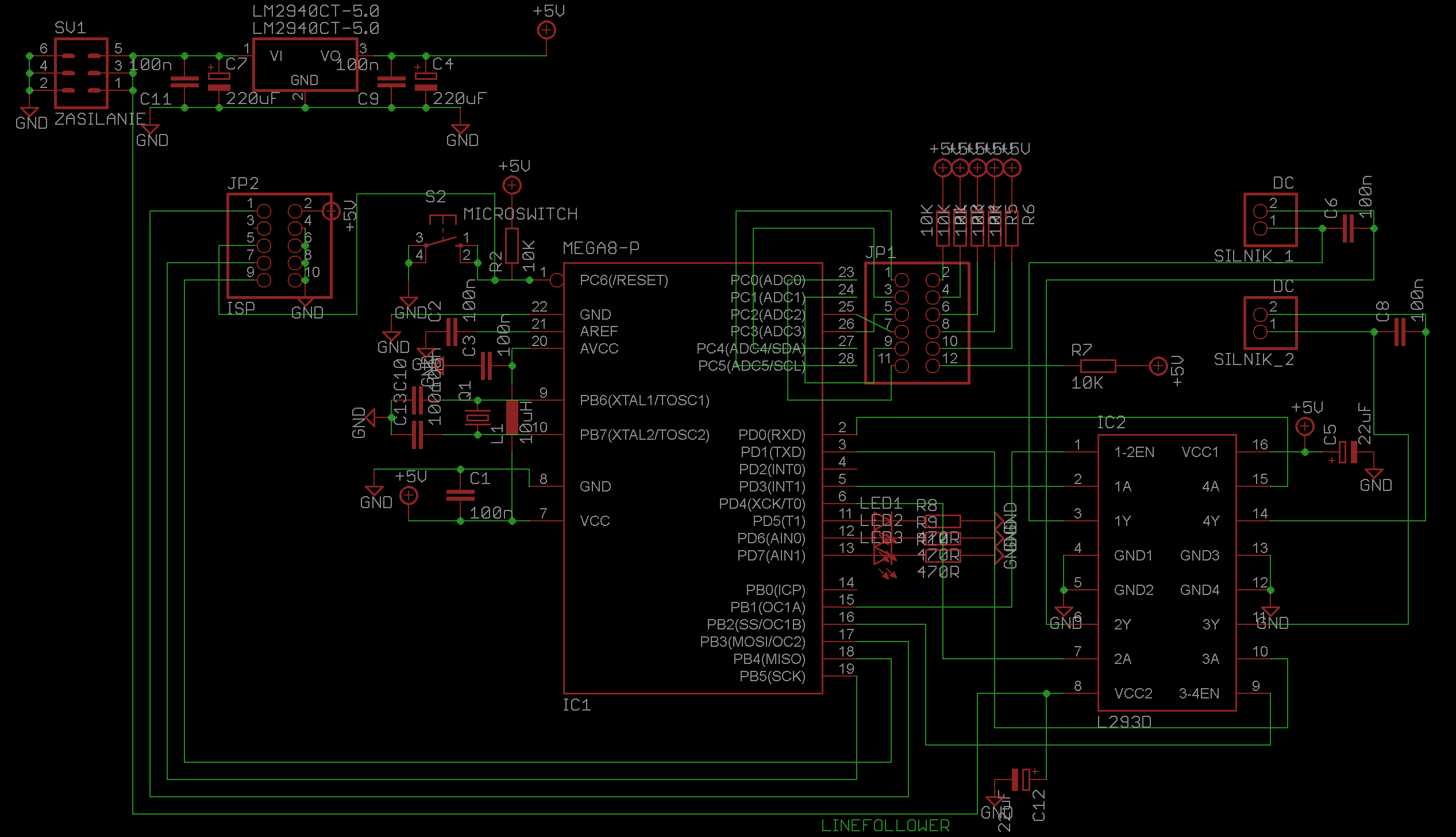Select the L293D IC2 chip body
Image resolution: width=1456 pixels, height=837 pixels.
(x=1166, y=573)
